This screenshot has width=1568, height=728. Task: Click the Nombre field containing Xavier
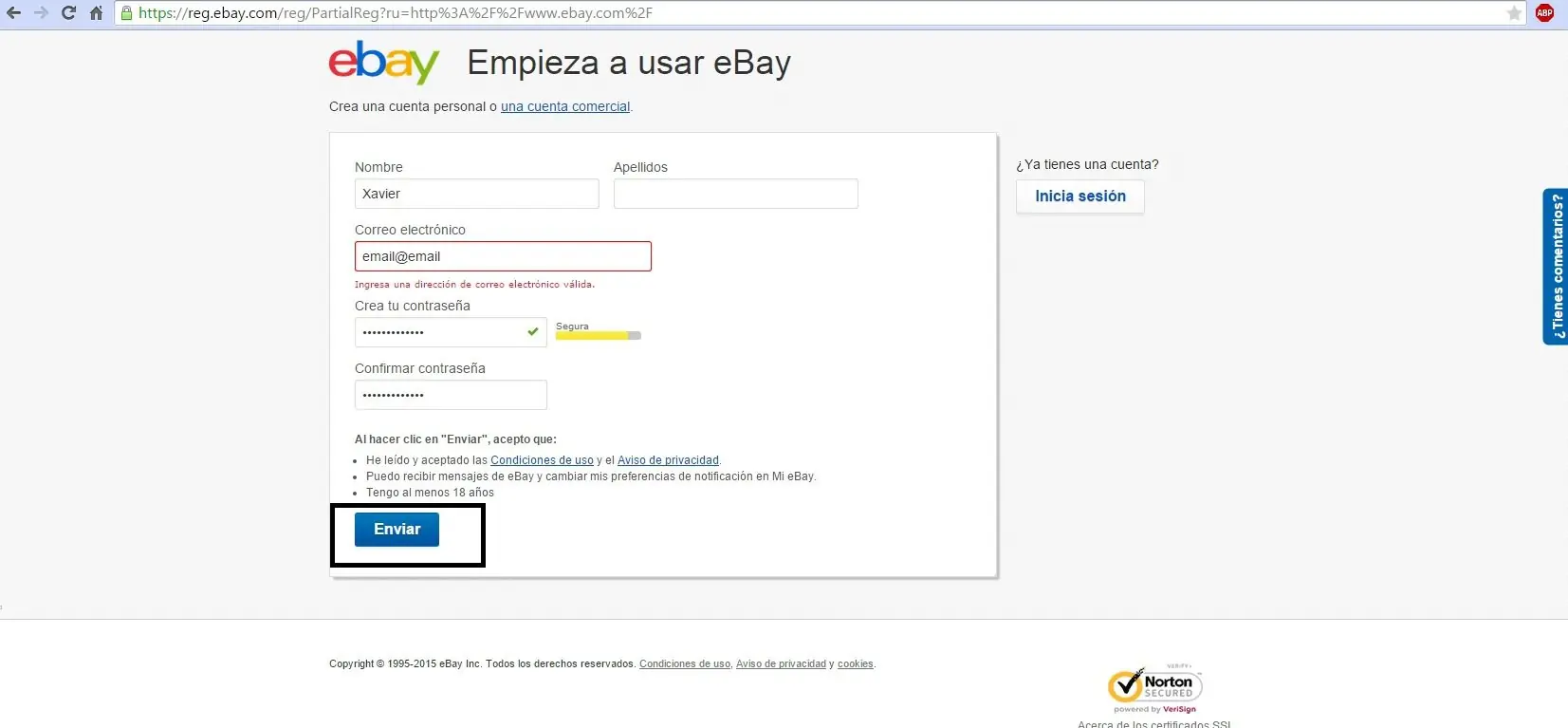coord(477,194)
